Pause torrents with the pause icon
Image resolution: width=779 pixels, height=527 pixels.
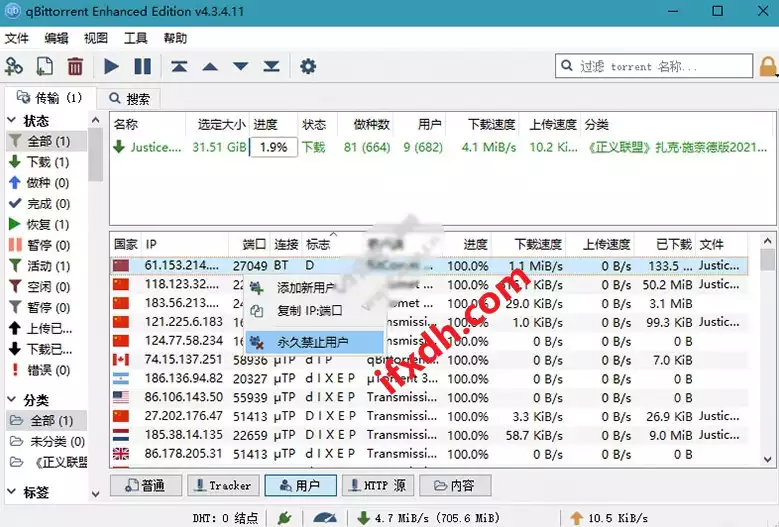coord(143,66)
